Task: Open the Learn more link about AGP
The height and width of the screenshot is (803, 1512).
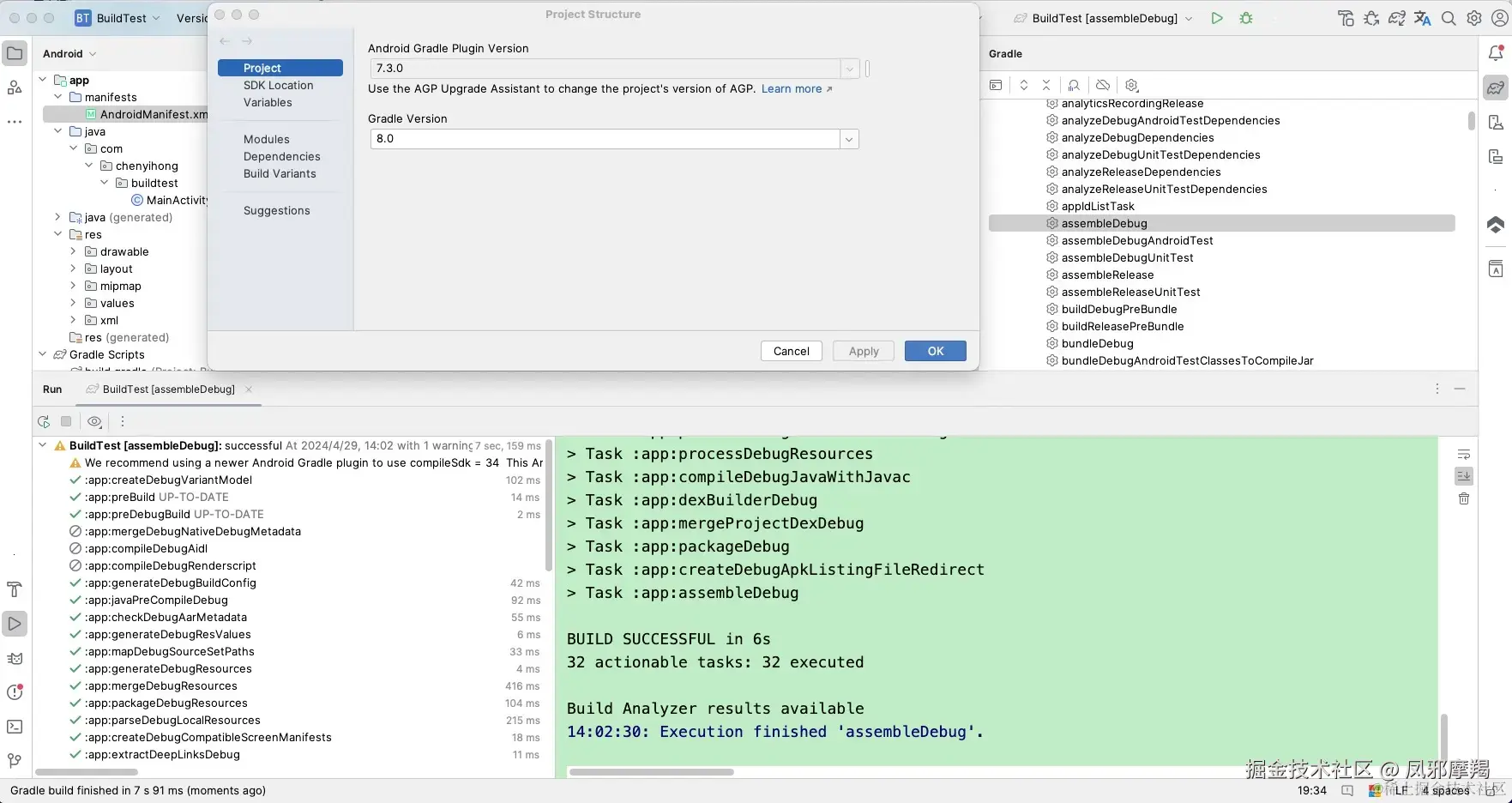Action: (796, 88)
